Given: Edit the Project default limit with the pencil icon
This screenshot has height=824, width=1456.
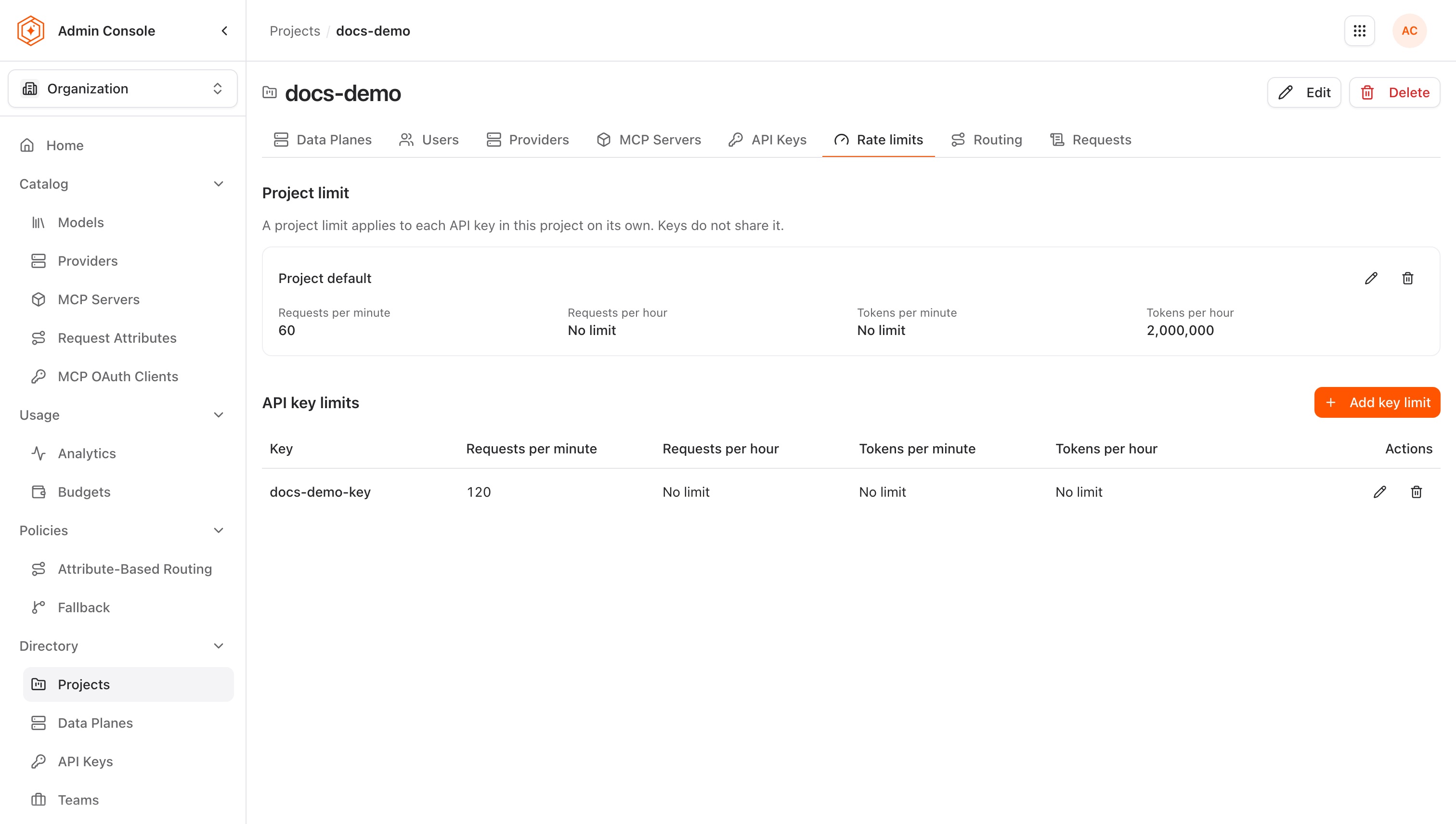Looking at the screenshot, I should click(1370, 278).
